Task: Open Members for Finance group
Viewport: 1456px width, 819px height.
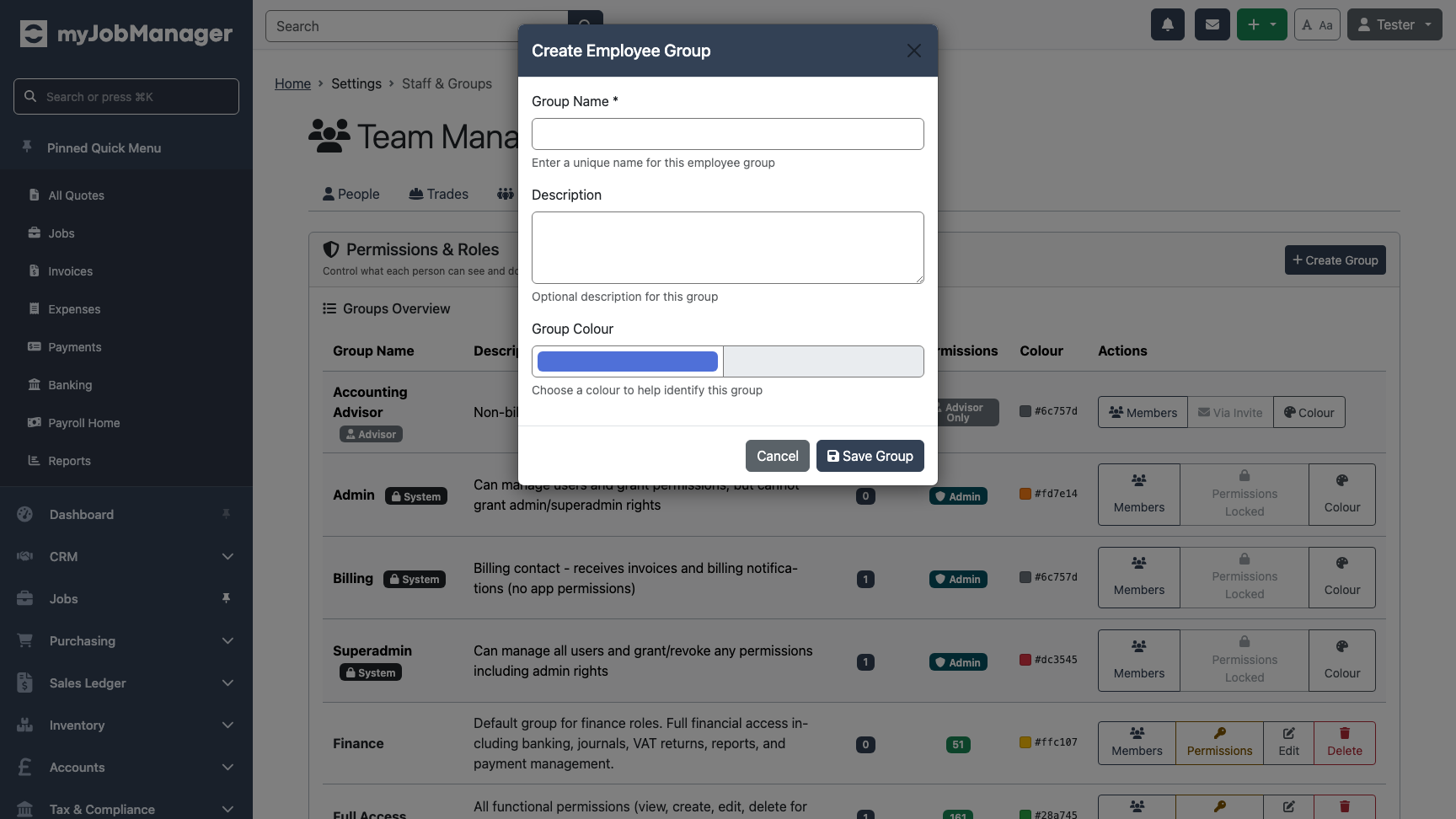Action: [x=1137, y=743]
